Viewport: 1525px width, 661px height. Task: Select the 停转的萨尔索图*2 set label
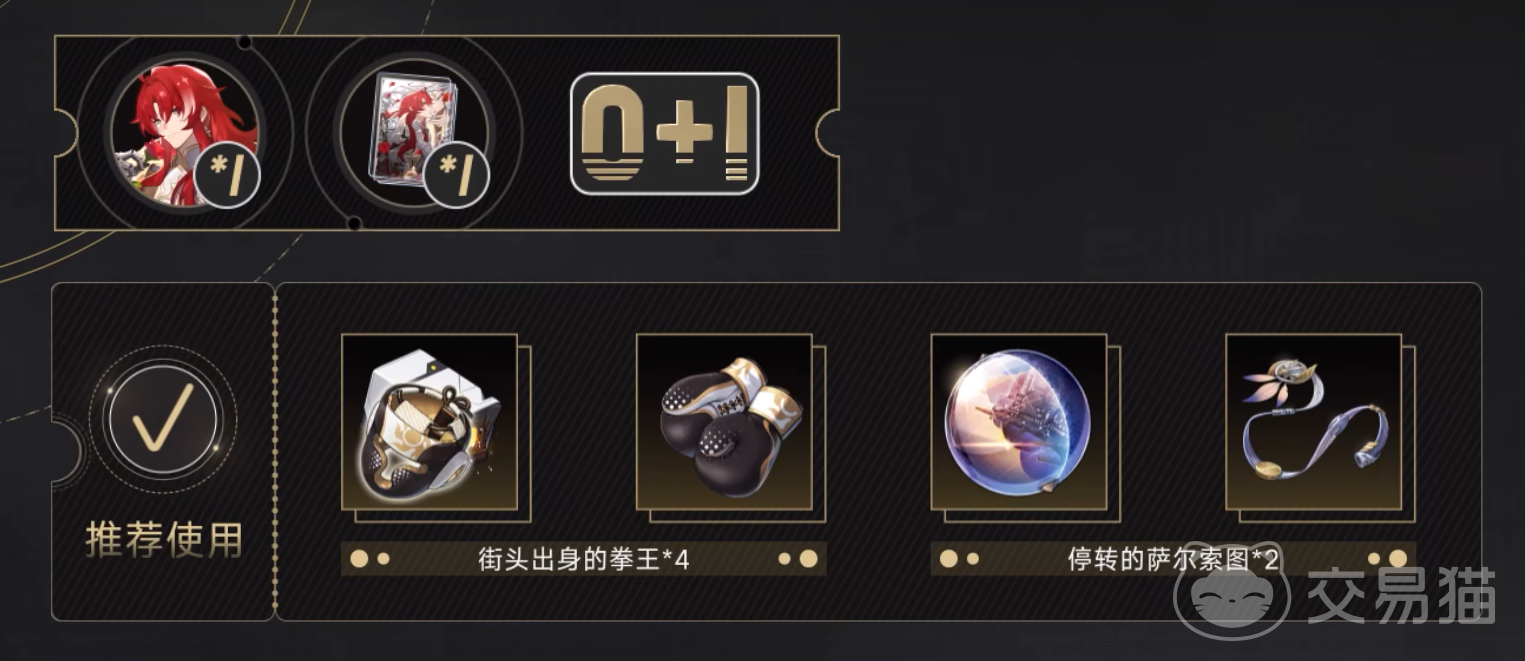pyautogui.click(x=1173, y=559)
